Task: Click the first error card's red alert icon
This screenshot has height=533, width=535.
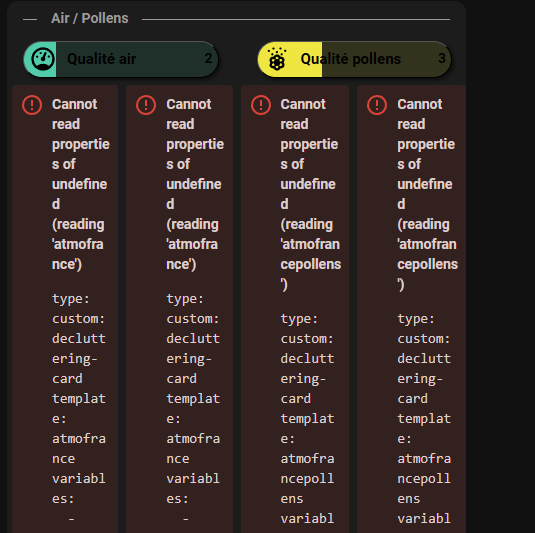Action: 32,105
